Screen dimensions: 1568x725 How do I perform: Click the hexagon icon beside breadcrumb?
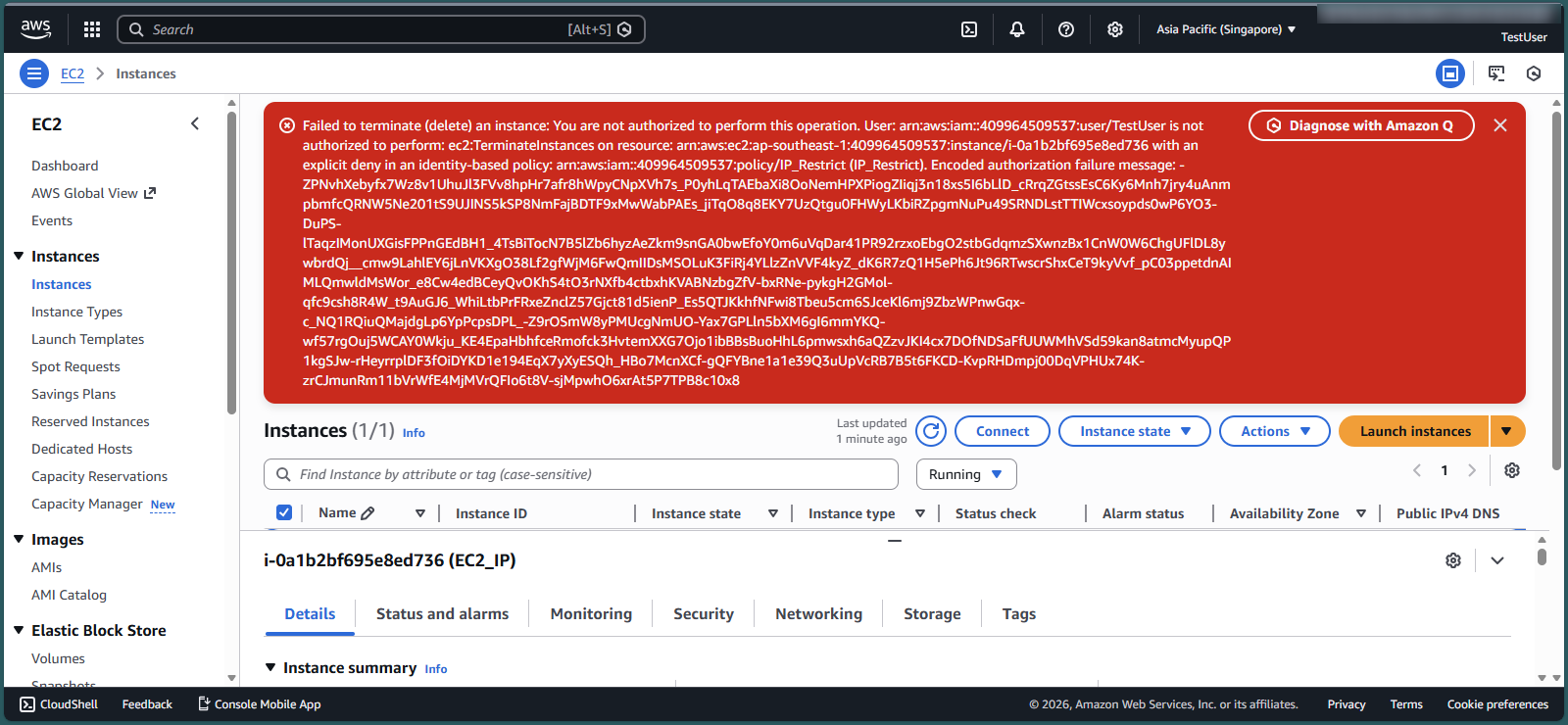1534,73
